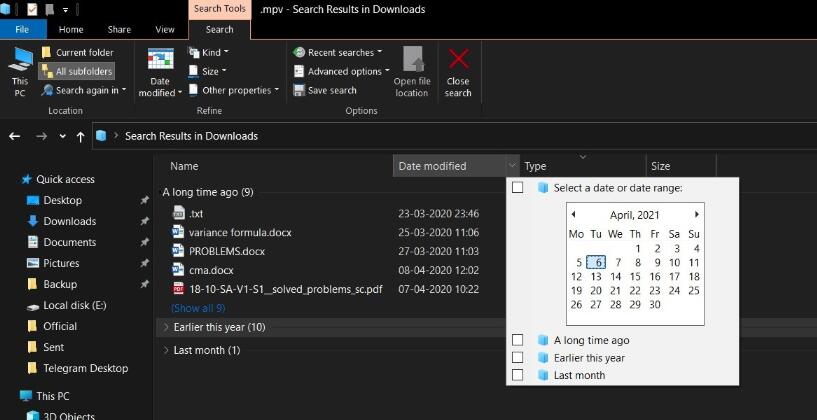This screenshot has width=817, height=420.
Task: Go to next month in calendar
Action: coord(697,214)
